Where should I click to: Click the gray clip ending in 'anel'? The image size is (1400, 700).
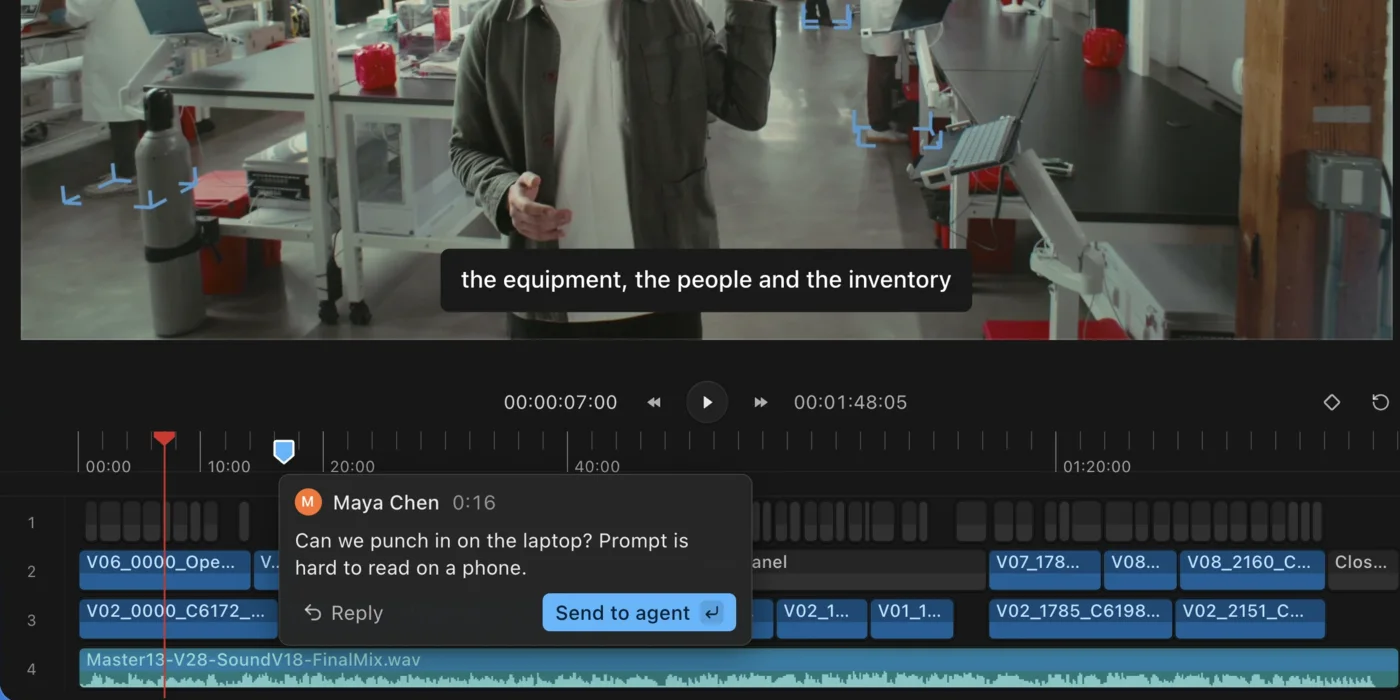[868, 570]
